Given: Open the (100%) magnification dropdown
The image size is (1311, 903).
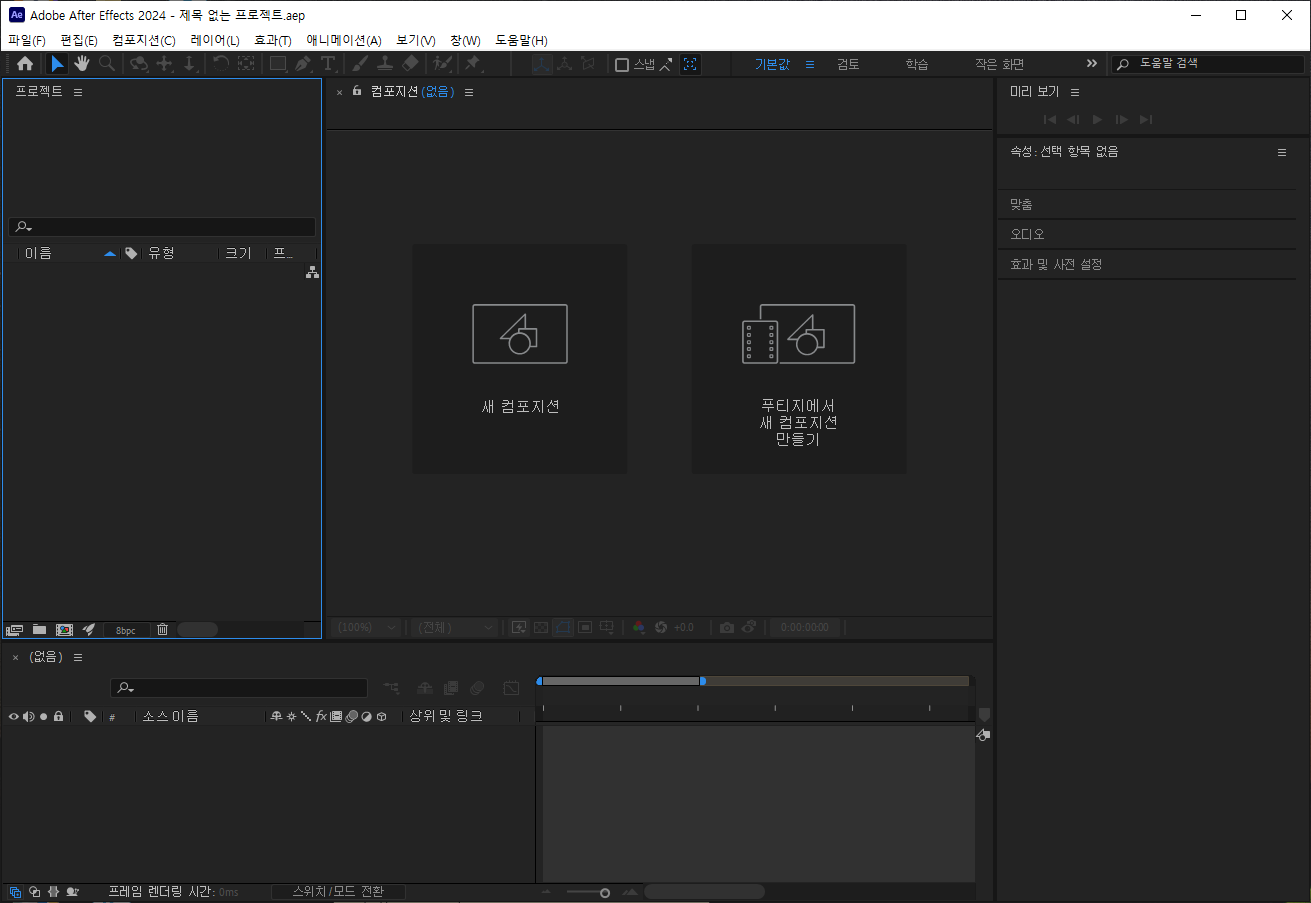Looking at the screenshot, I should coord(366,627).
